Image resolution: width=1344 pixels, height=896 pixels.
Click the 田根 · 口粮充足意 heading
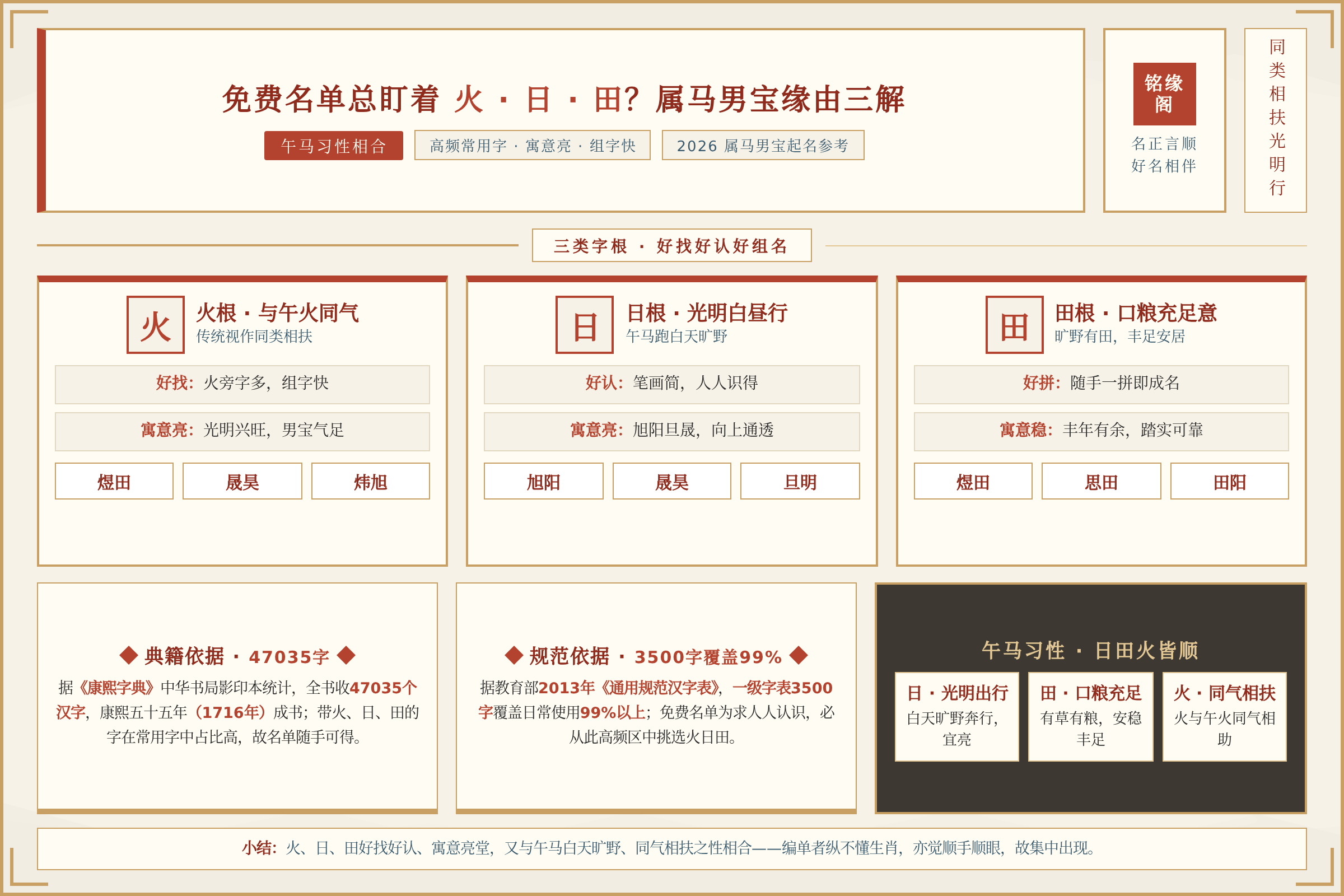1136,312
